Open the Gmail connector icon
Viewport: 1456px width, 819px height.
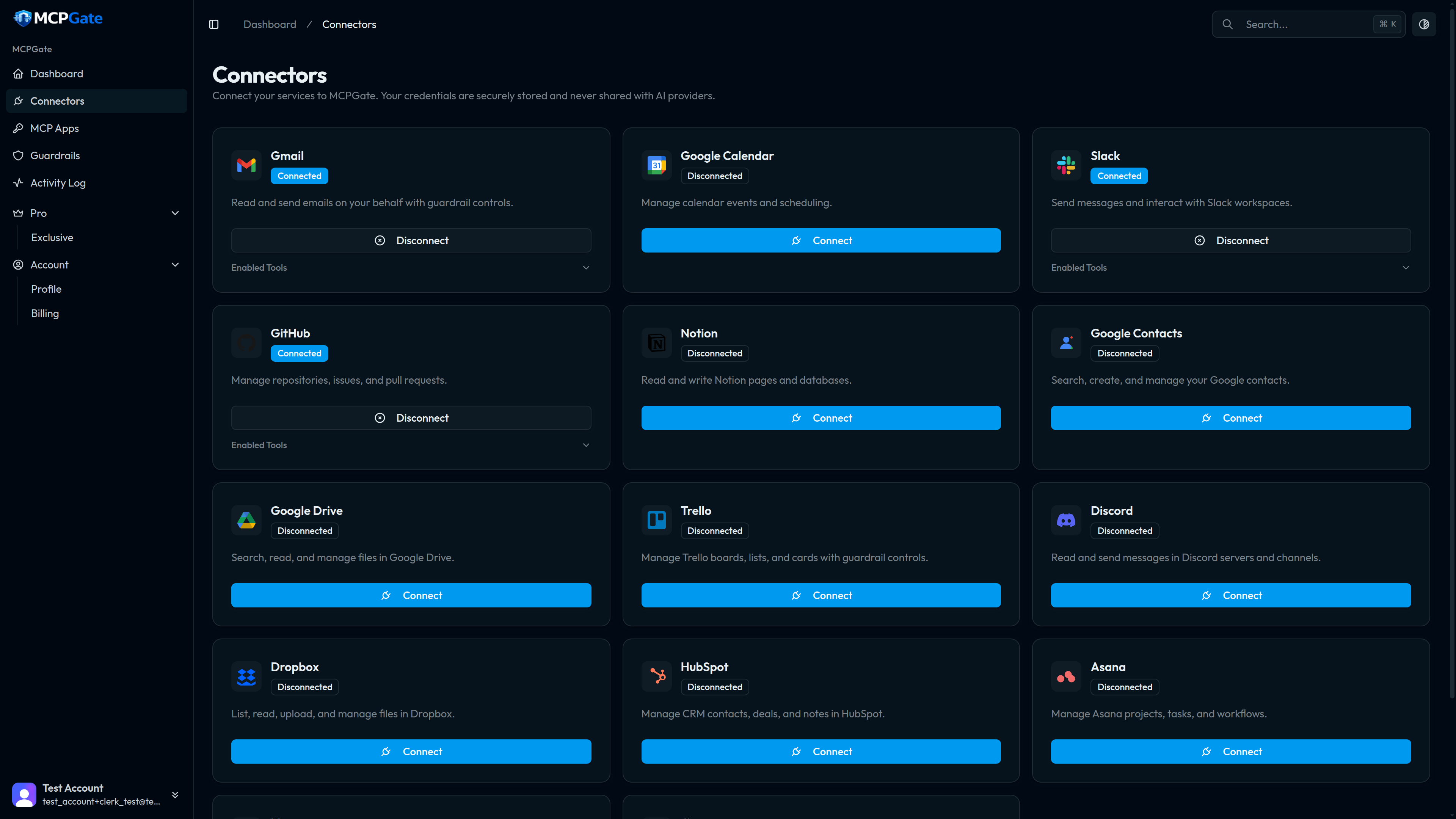pyautogui.click(x=246, y=165)
